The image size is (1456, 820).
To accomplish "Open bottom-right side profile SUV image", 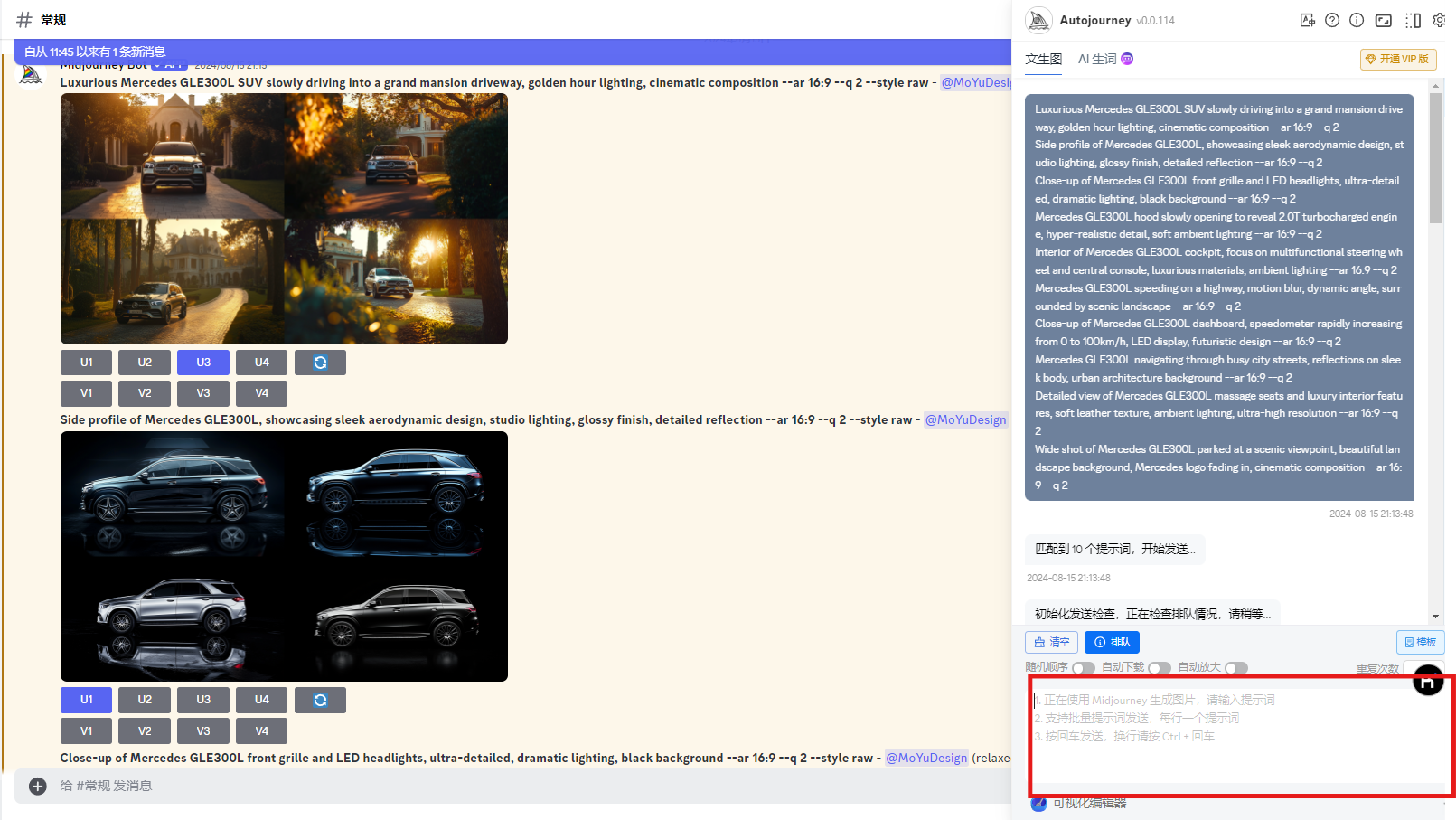I will (396, 619).
